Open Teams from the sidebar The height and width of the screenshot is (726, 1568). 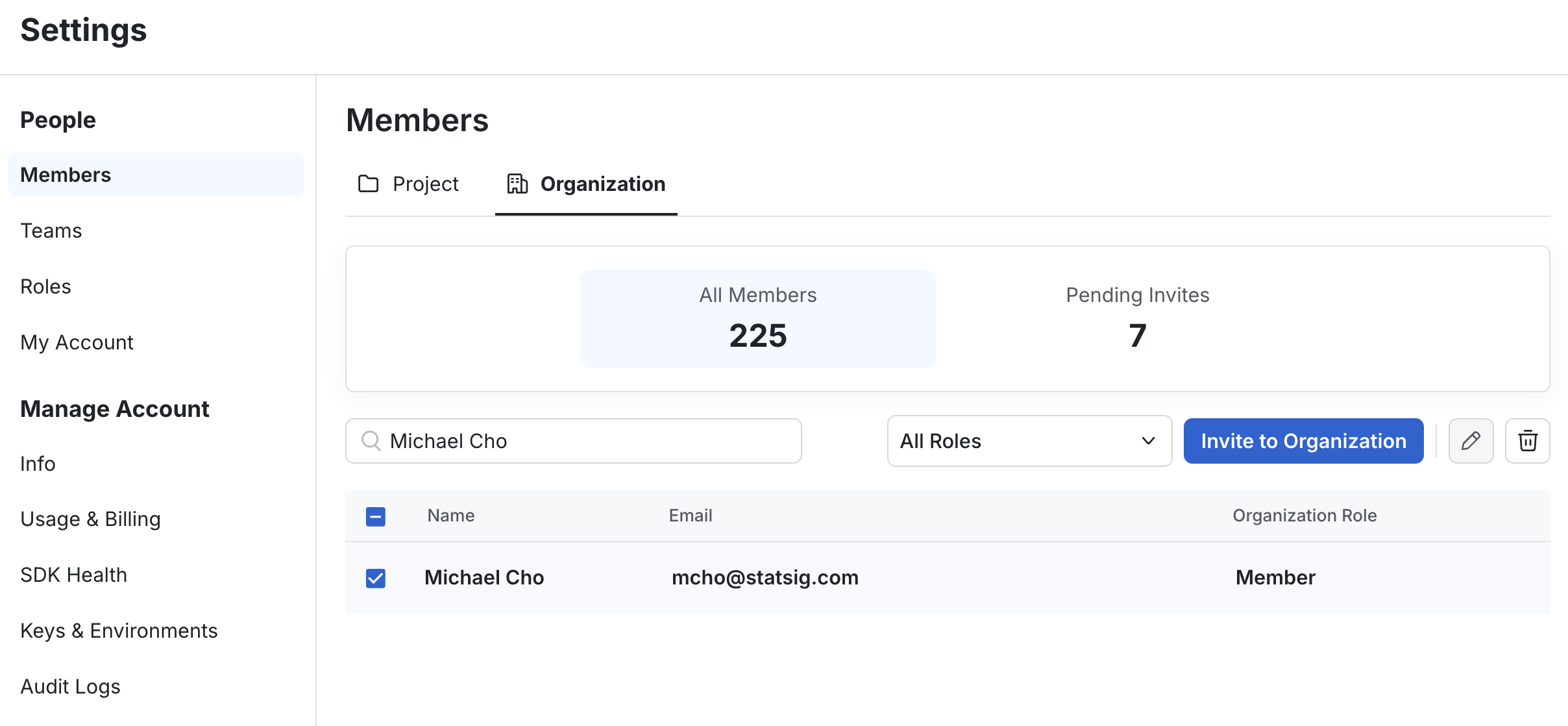coord(51,231)
